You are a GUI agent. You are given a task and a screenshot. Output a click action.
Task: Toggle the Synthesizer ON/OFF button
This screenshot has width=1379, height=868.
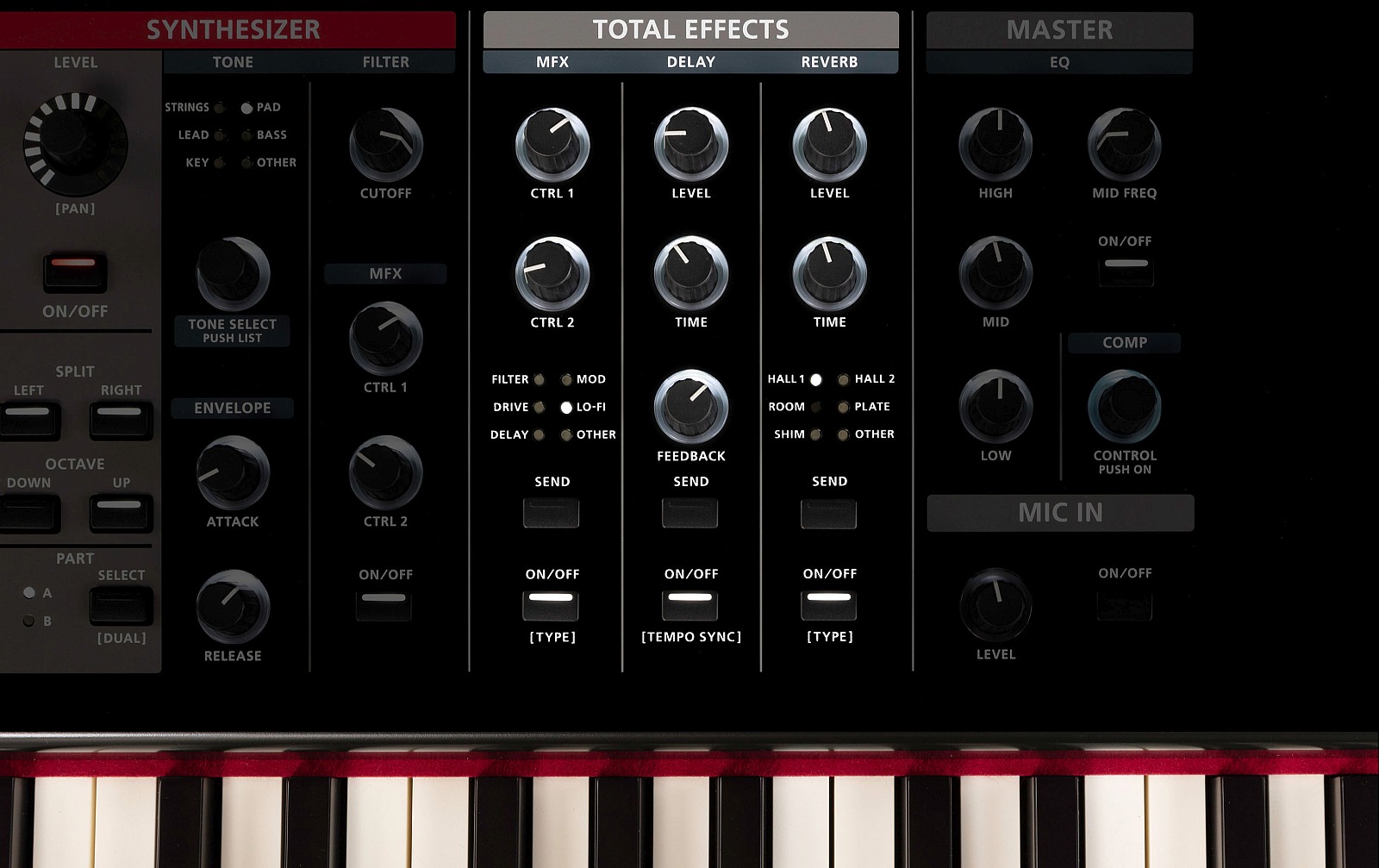75,272
